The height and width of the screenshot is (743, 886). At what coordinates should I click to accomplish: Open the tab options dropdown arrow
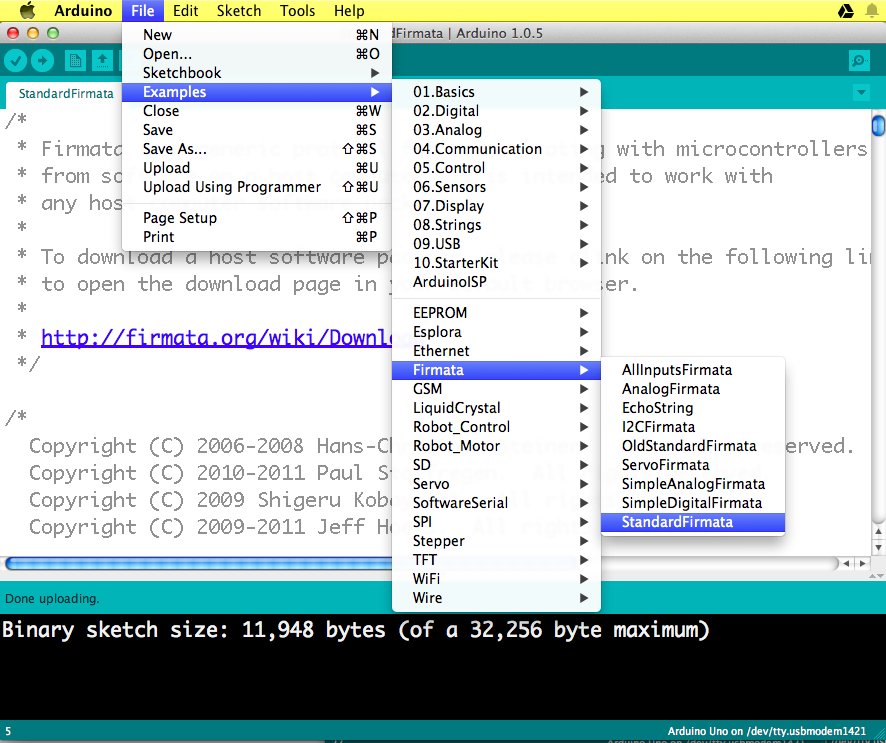[x=861, y=93]
